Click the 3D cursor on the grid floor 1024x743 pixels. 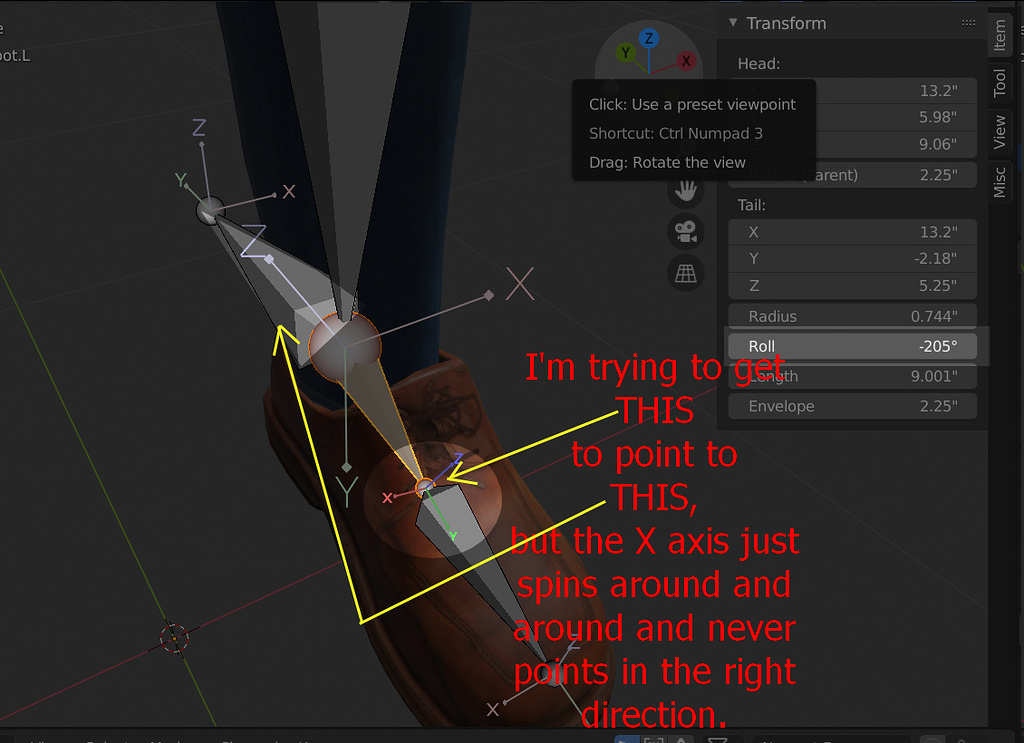coord(174,638)
